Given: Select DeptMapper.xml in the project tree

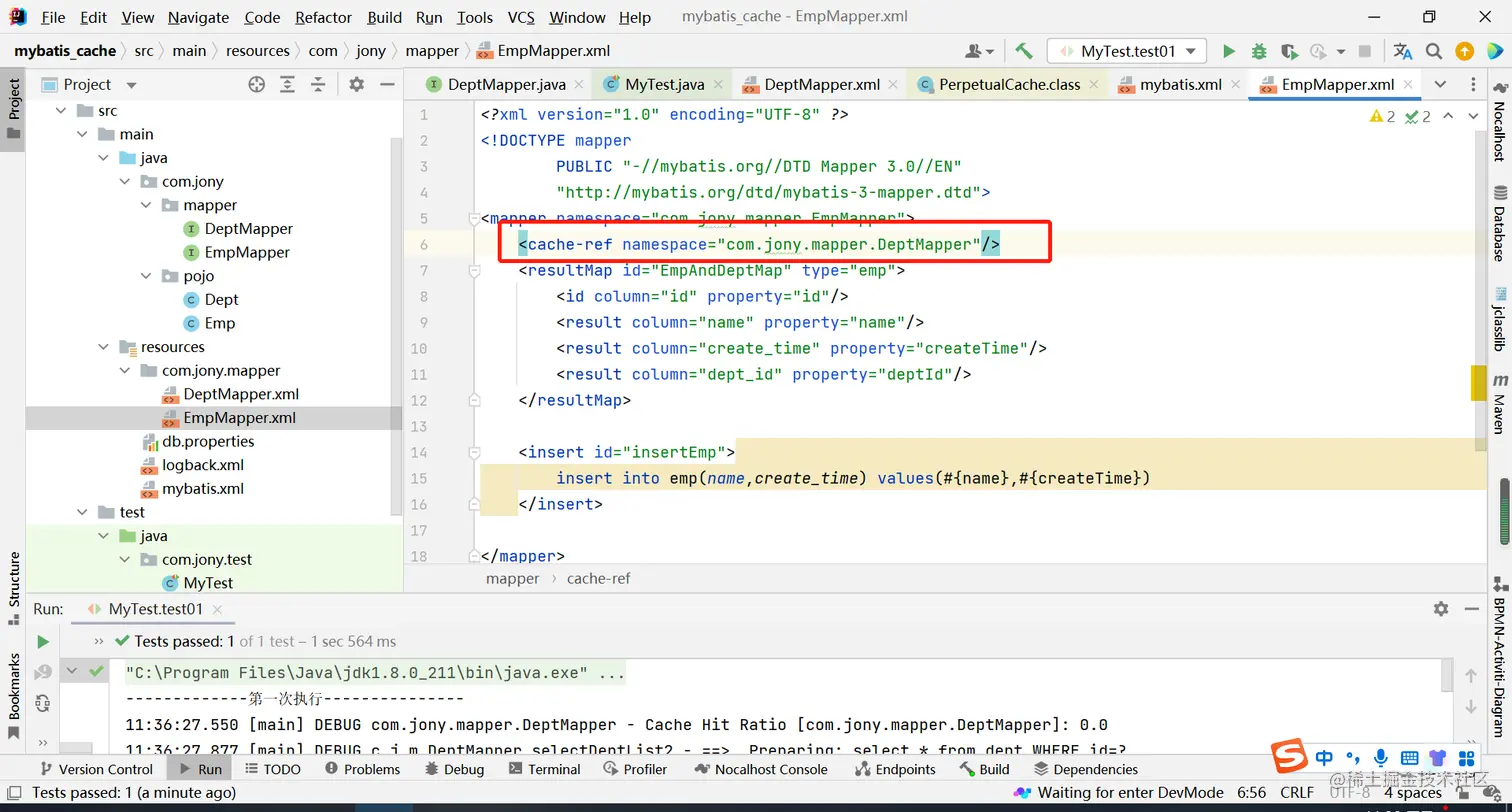Looking at the screenshot, I should (241, 394).
